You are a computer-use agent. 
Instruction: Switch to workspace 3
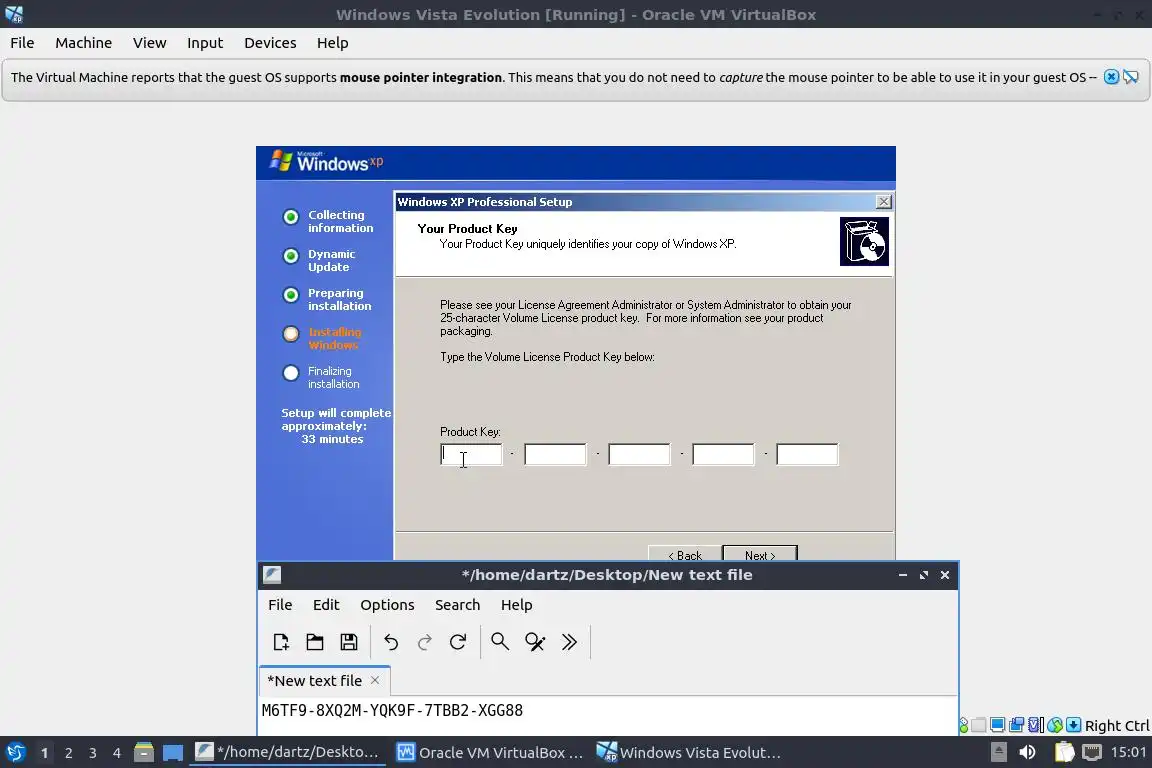point(93,753)
